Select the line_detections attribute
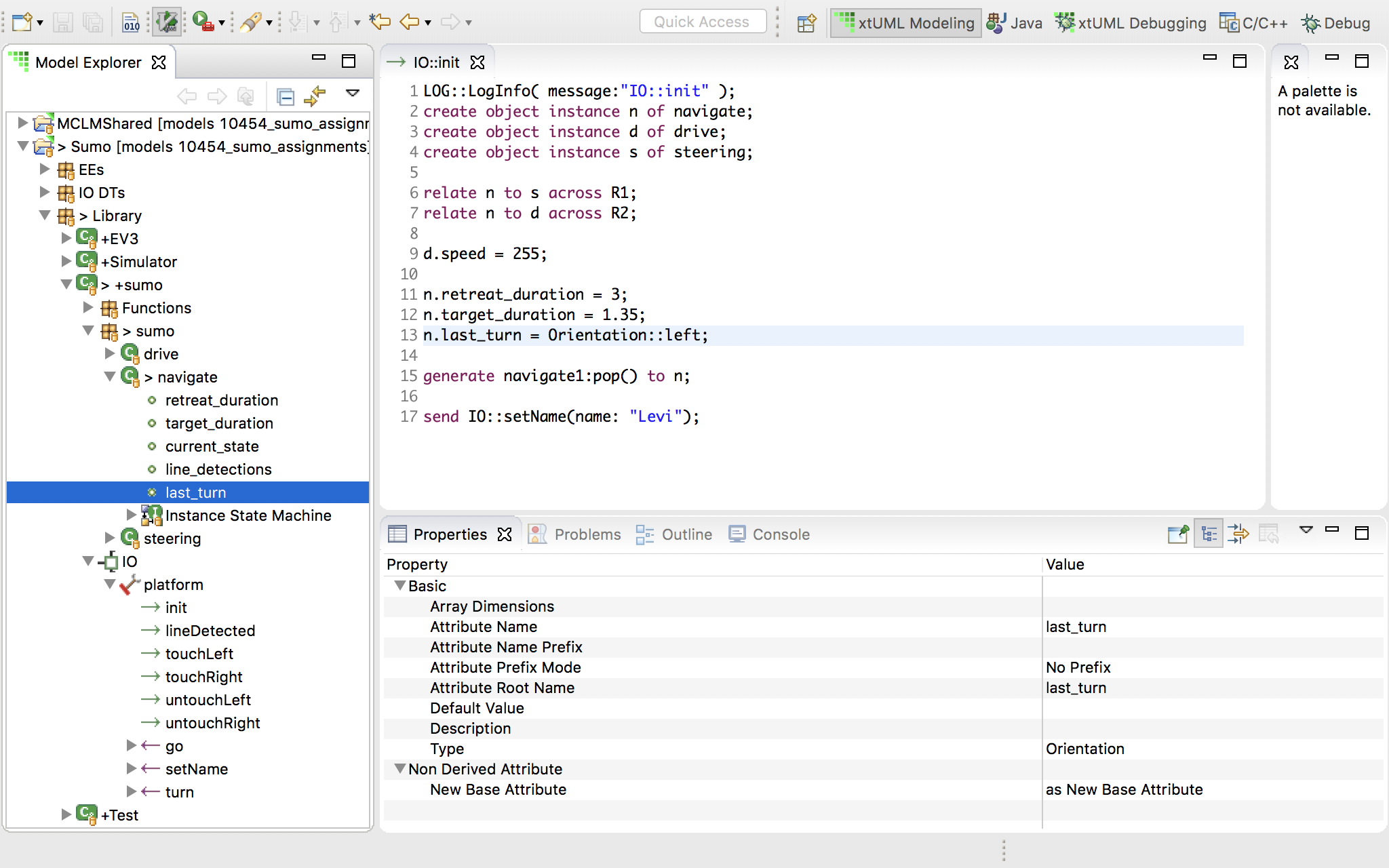 click(218, 469)
